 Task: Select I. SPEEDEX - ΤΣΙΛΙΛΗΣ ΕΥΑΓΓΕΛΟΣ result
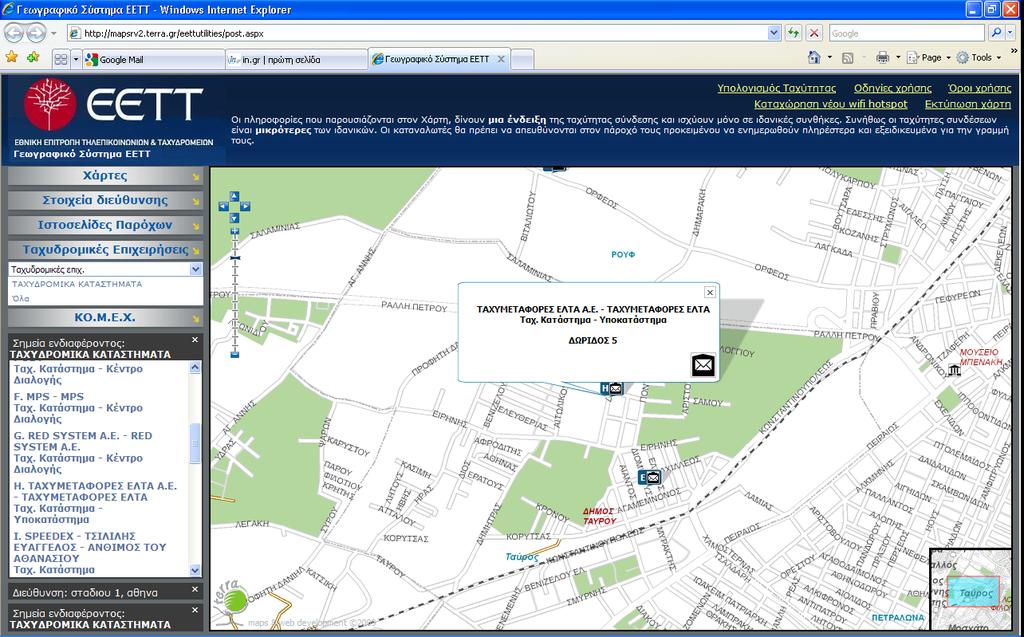[90, 553]
